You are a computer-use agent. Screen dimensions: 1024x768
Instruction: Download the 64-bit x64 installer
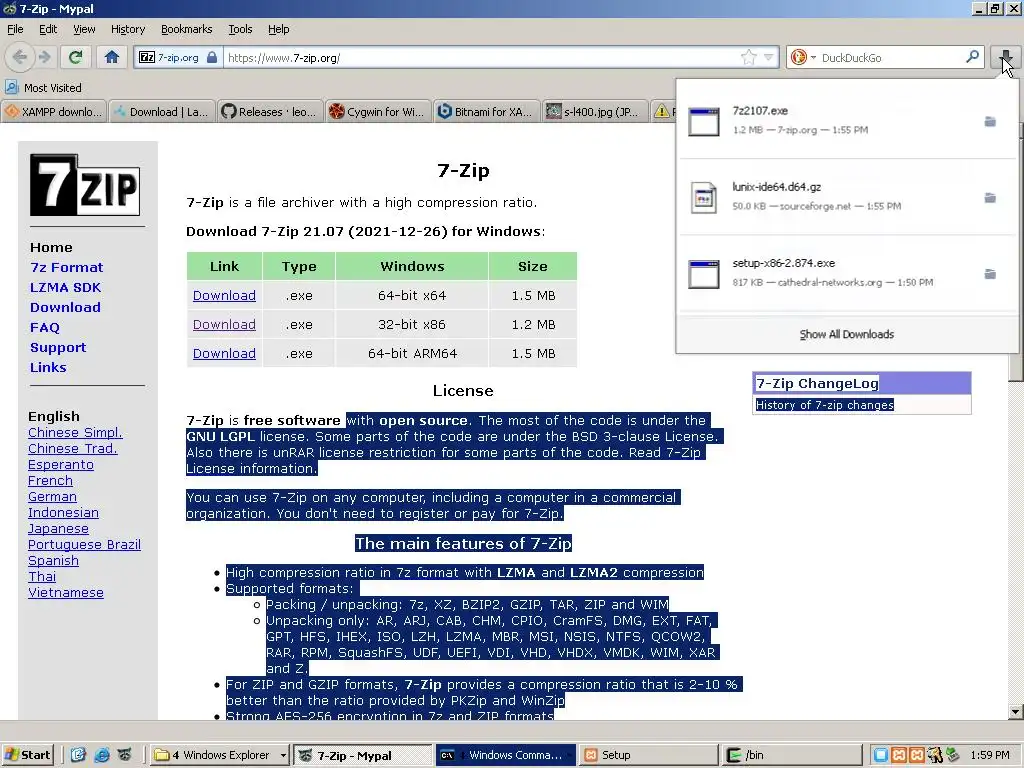click(x=224, y=295)
